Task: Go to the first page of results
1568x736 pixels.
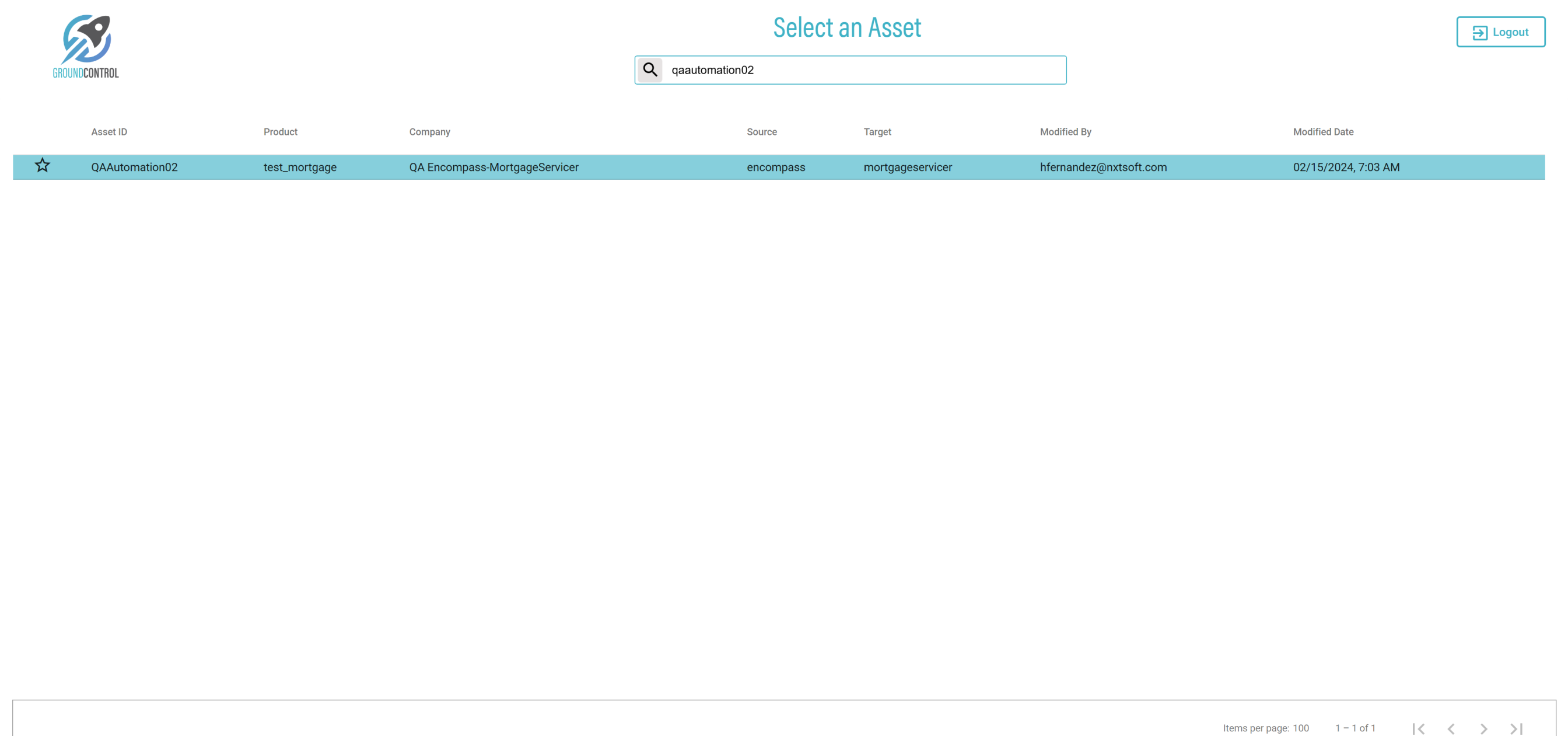Action: [x=1418, y=728]
